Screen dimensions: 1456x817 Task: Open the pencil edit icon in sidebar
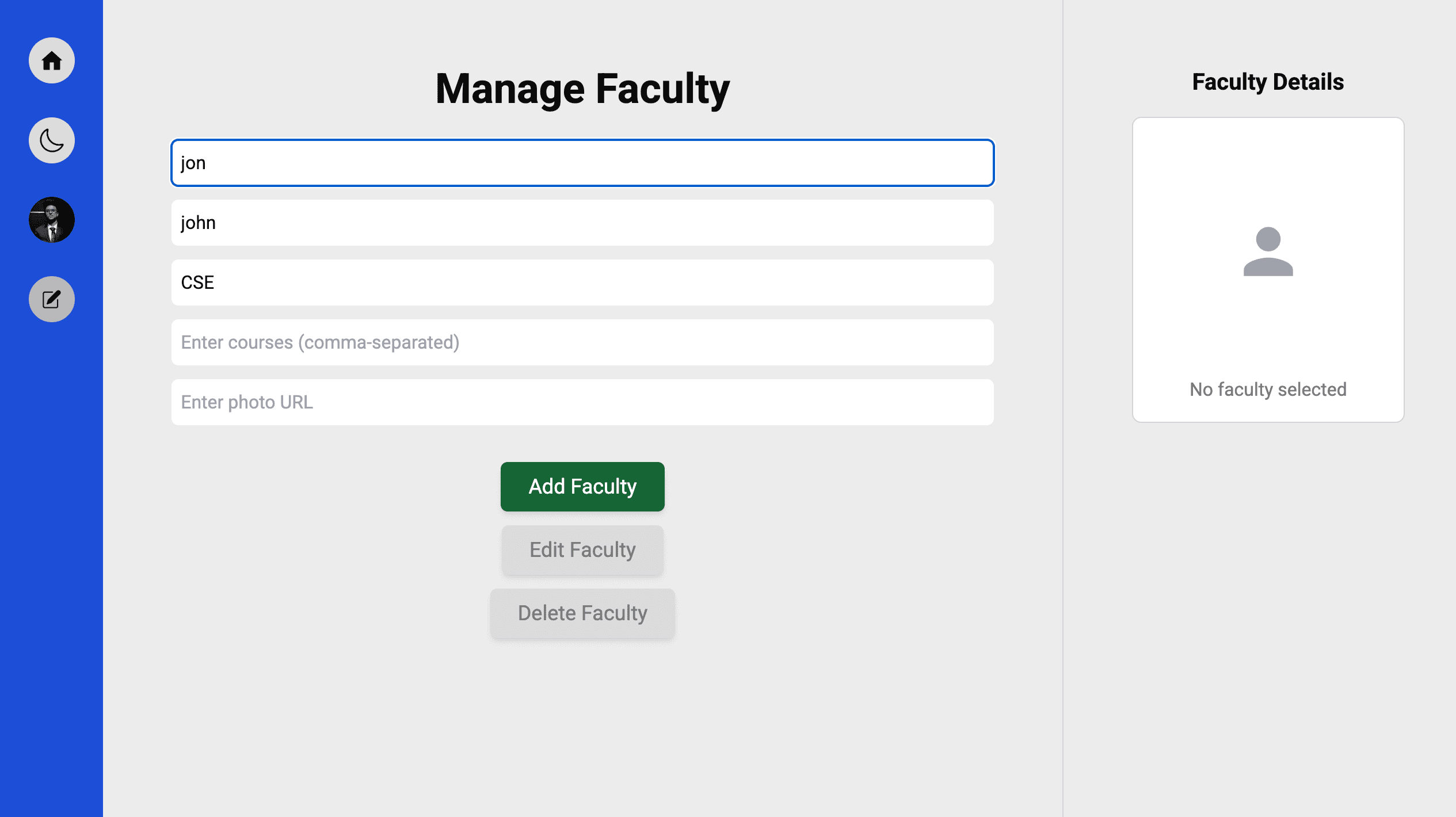[x=51, y=299]
